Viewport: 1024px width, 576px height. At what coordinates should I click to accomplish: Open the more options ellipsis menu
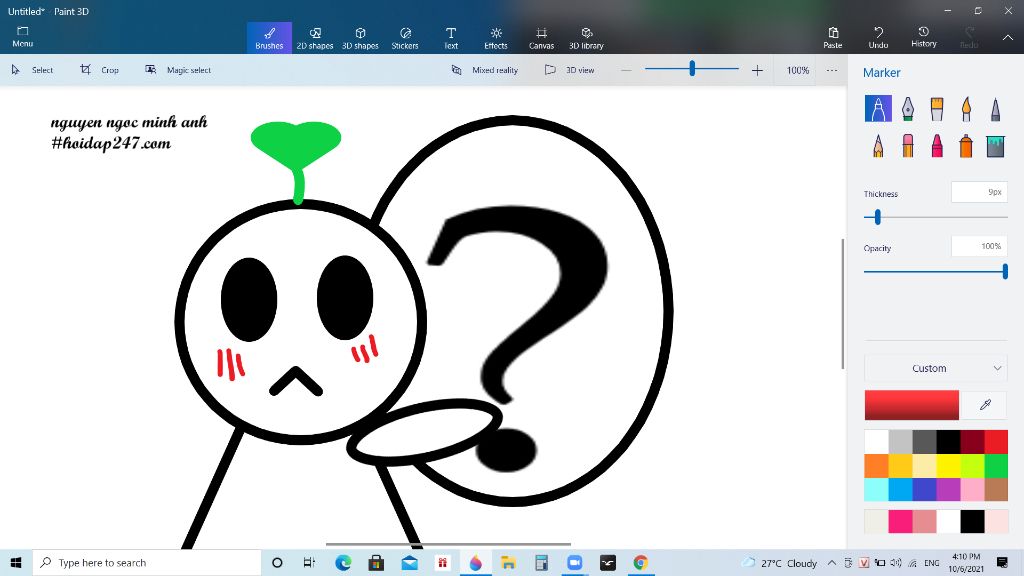[x=831, y=70]
